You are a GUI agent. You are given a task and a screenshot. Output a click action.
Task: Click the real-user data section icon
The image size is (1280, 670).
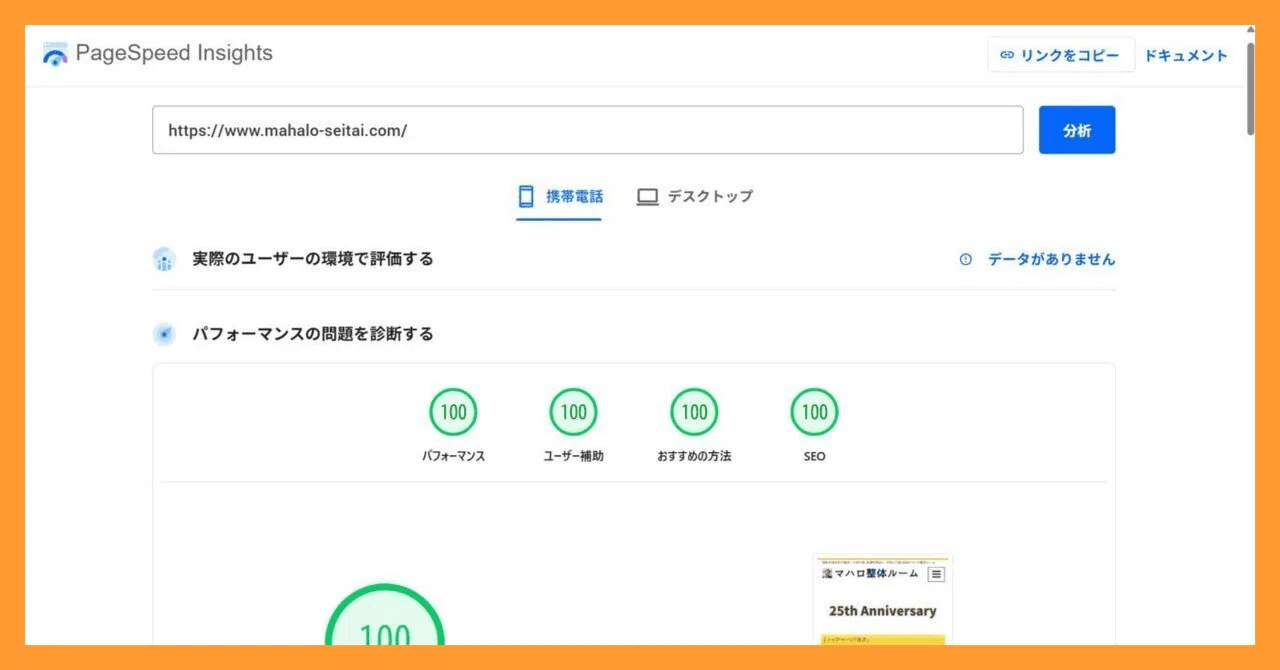click(164, 259)
